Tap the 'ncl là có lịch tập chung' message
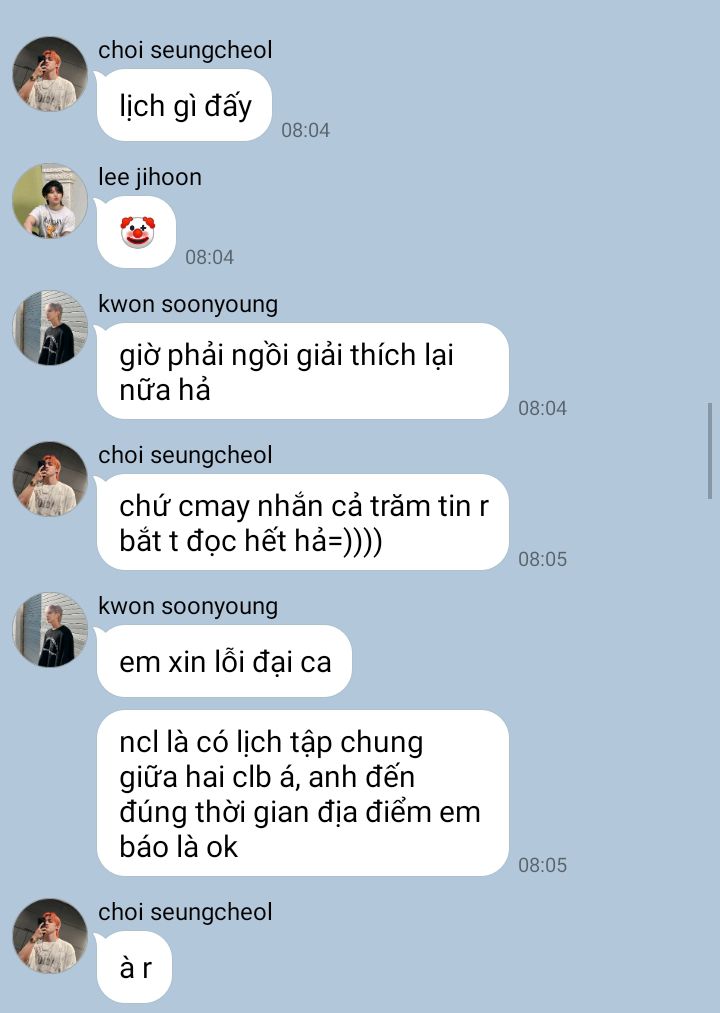The image size is (720, 1013). [302, 793]
